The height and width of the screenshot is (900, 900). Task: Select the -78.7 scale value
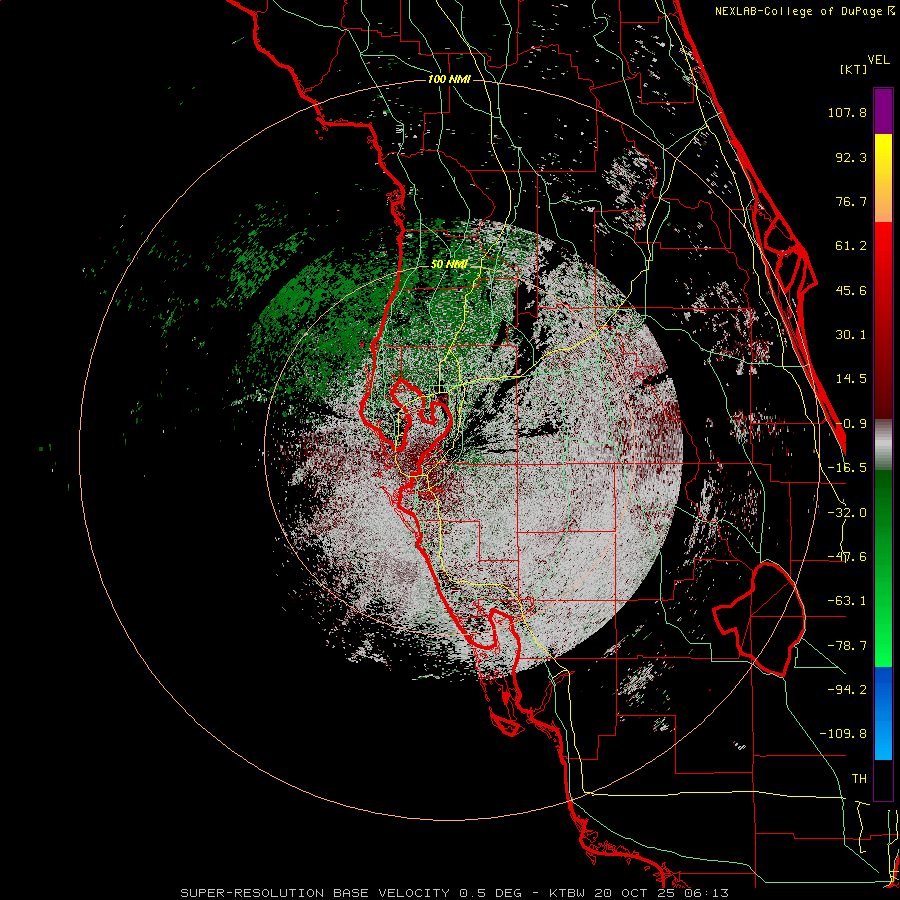(847, 646)
